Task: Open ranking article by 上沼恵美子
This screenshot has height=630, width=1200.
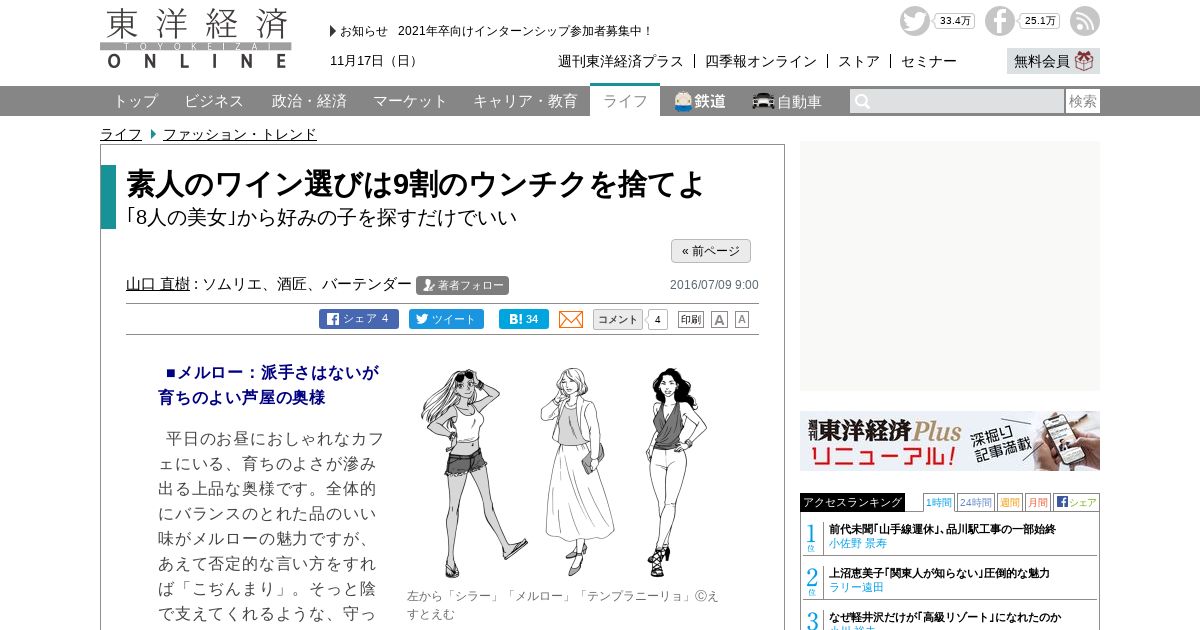Action: click(939, 573)
